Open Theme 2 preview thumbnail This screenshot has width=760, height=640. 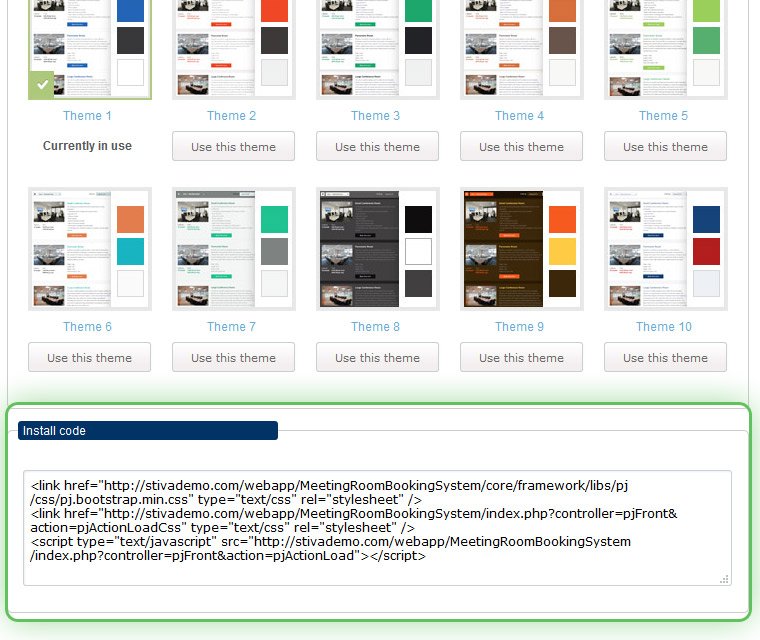pos(234,49)
